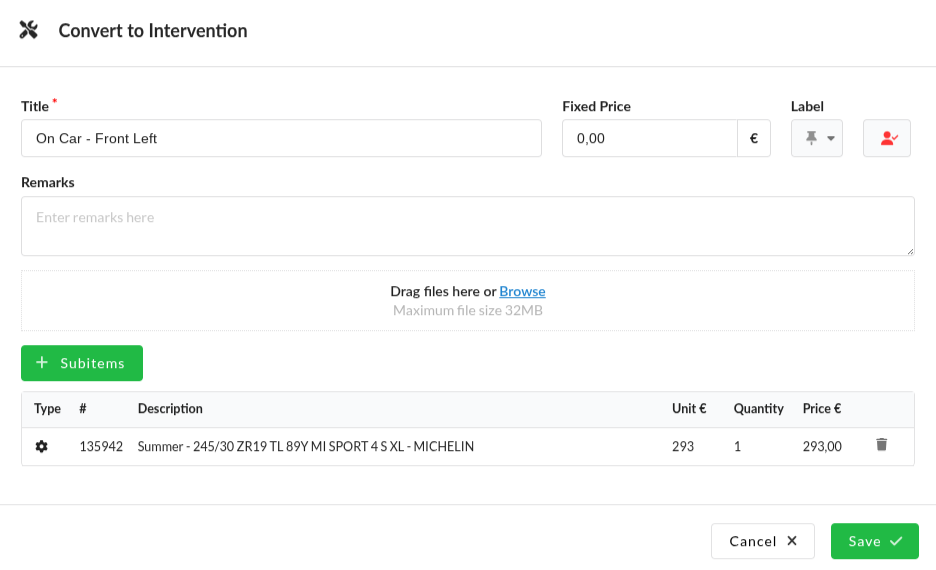Delete the Michelin tyre subitem row

[x=881, y=445]
